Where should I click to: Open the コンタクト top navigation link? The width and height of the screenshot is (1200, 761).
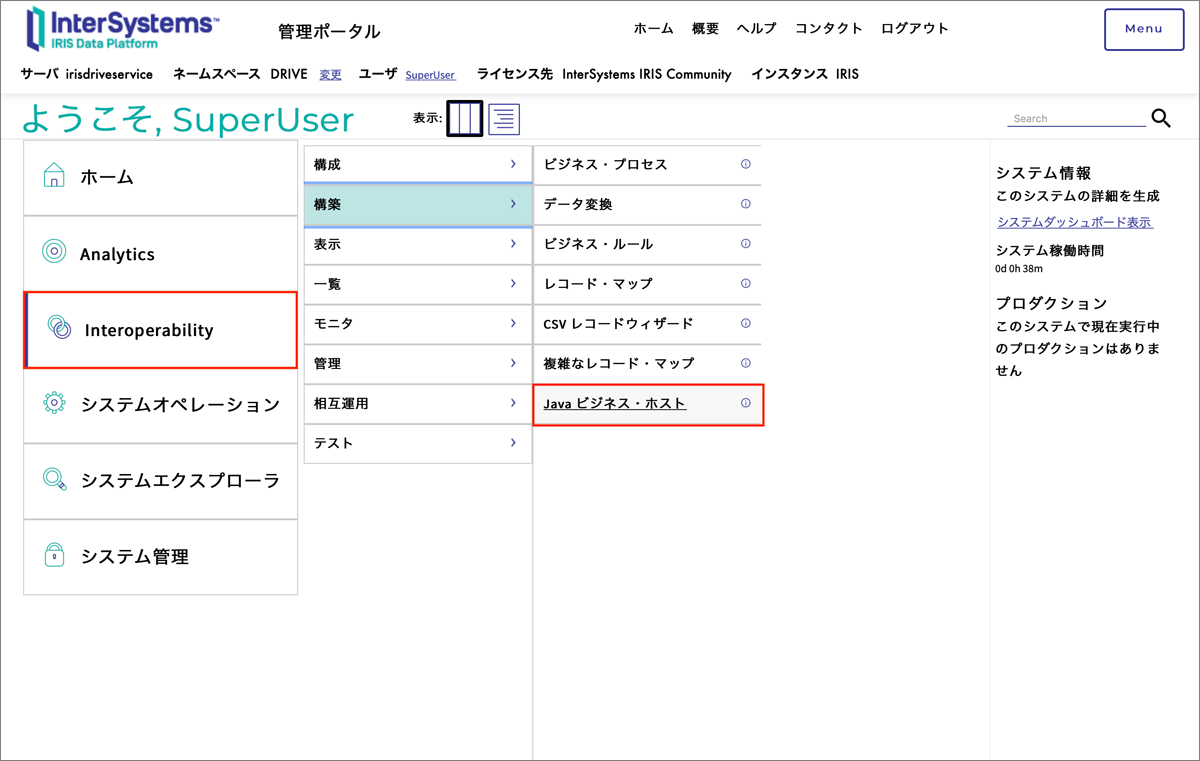[828, 29]
